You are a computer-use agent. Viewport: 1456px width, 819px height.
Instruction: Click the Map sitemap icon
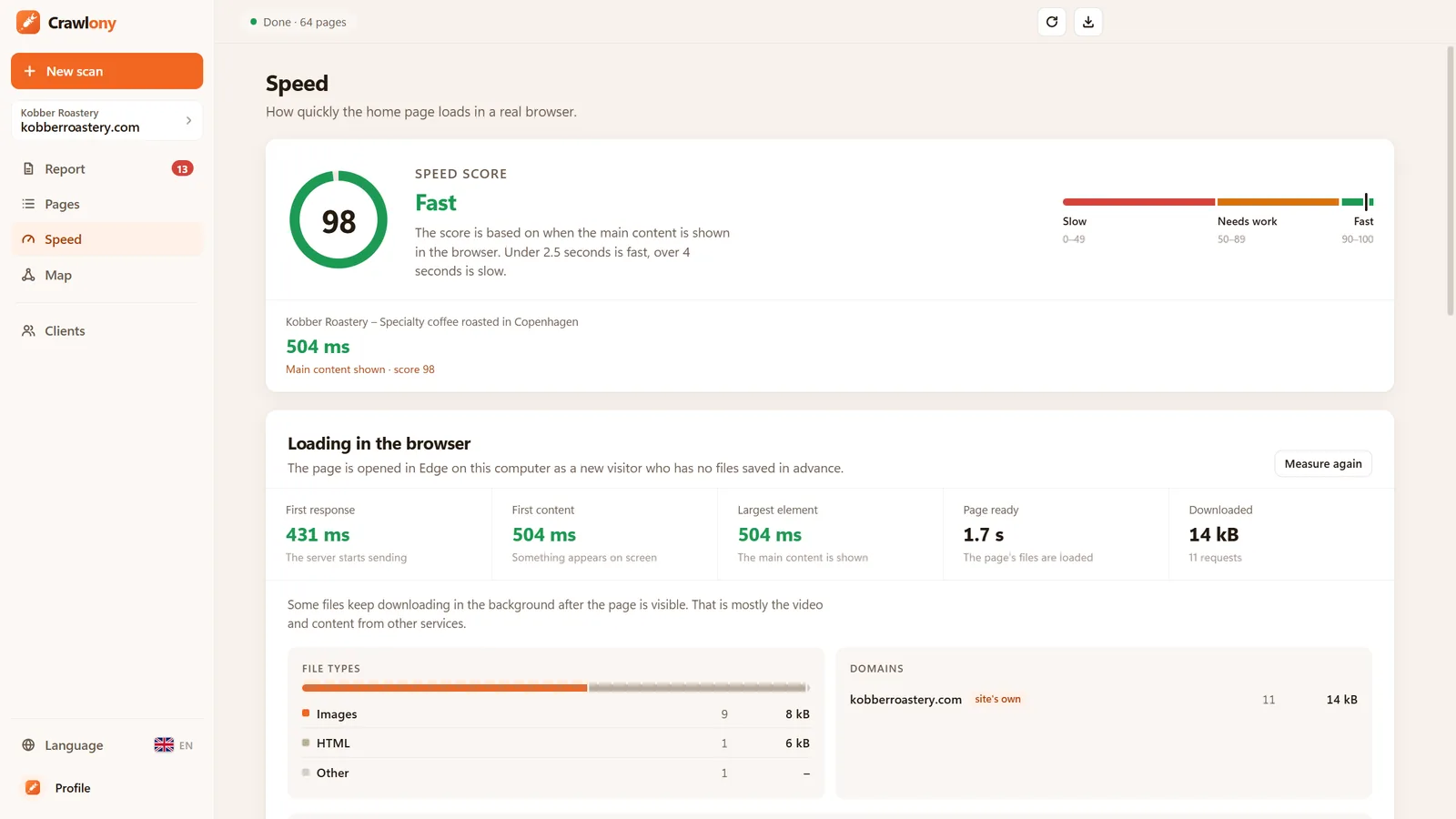(28, 275)
